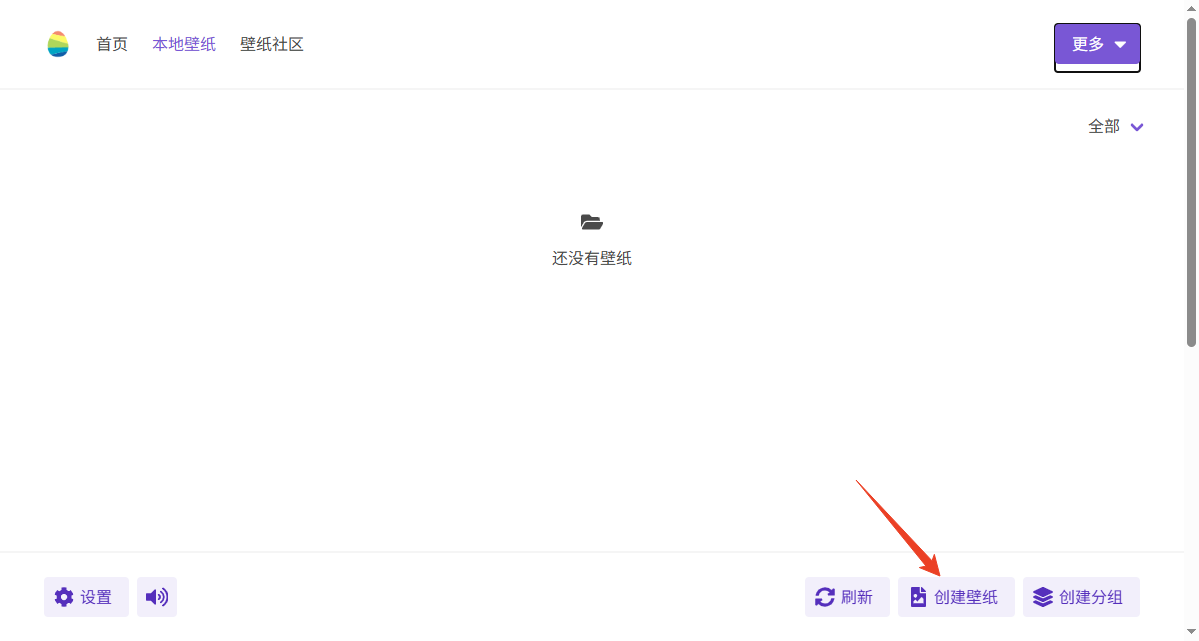
Task: Click the scrollbar up arrow
Action: [x=1191, y=8]
